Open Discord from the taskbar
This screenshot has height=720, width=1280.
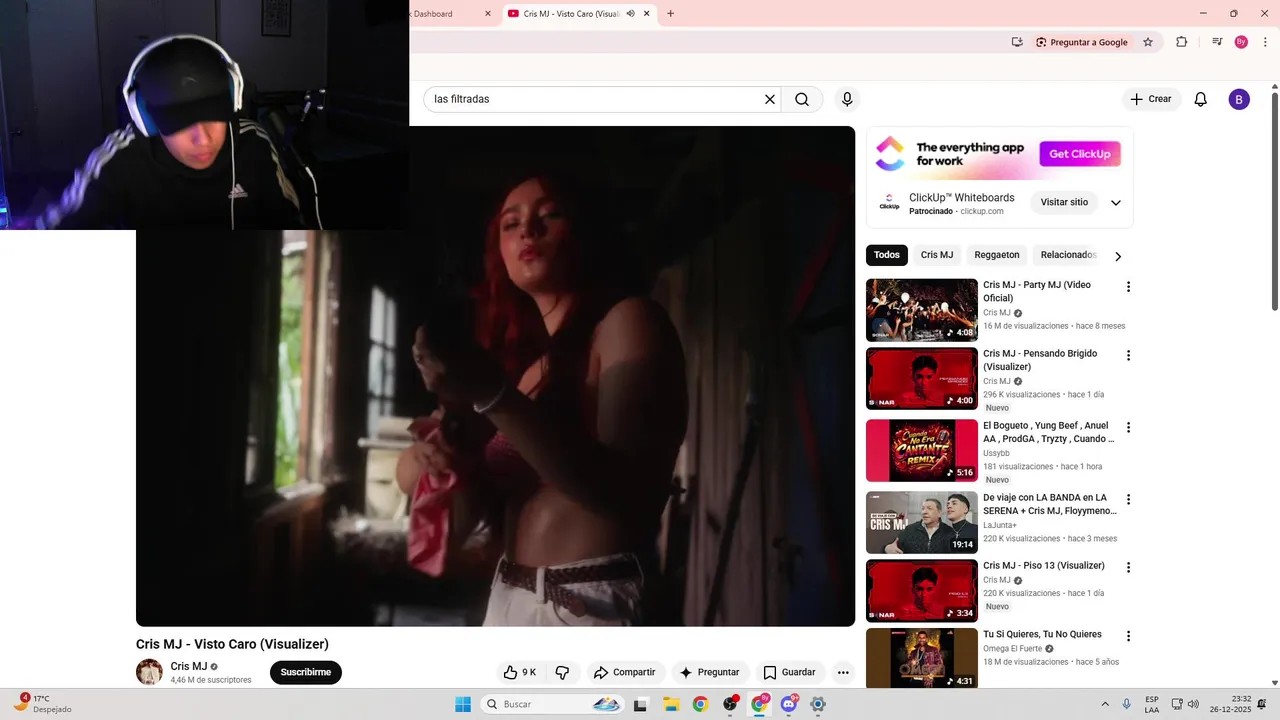point(789,704)
